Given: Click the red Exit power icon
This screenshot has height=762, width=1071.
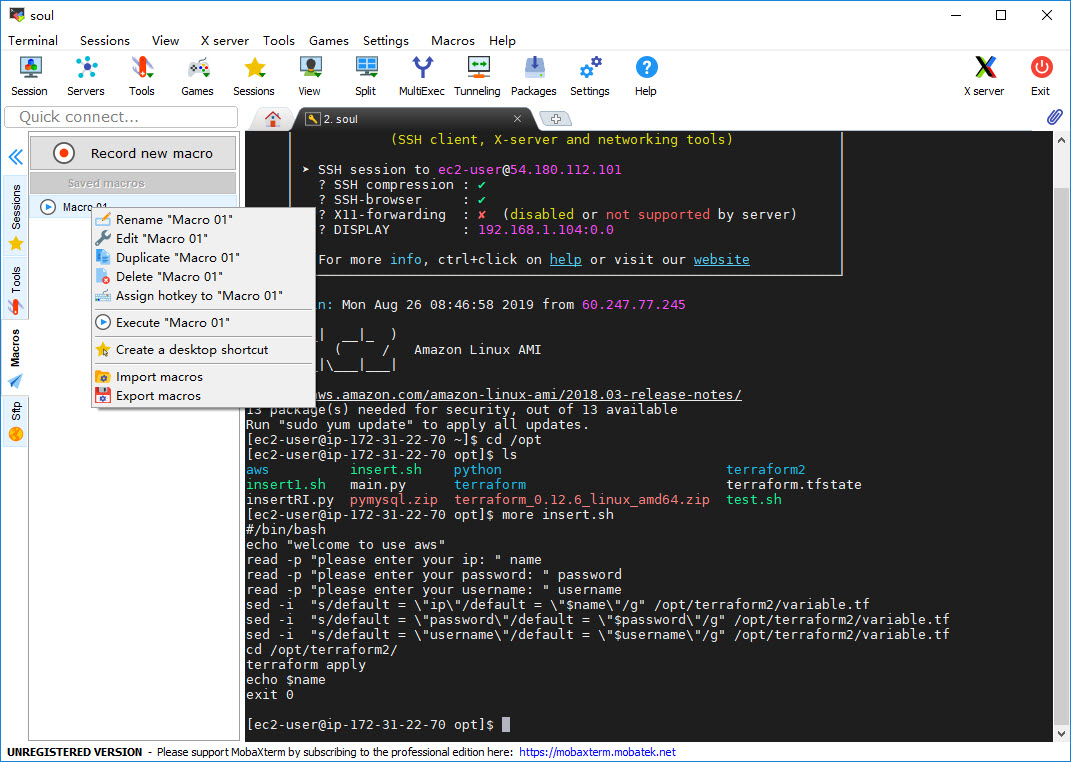Looking at the screenshot, I should [1041, 76].
